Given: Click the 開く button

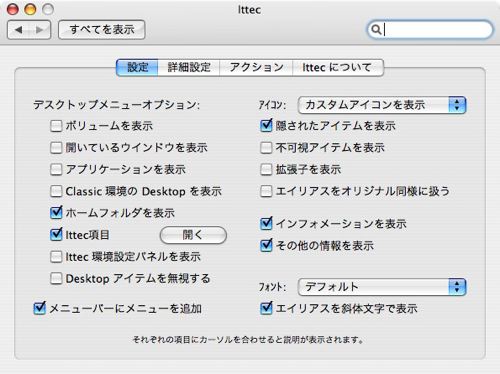Looking at the screenshot, I should click(x=193, y=235).
